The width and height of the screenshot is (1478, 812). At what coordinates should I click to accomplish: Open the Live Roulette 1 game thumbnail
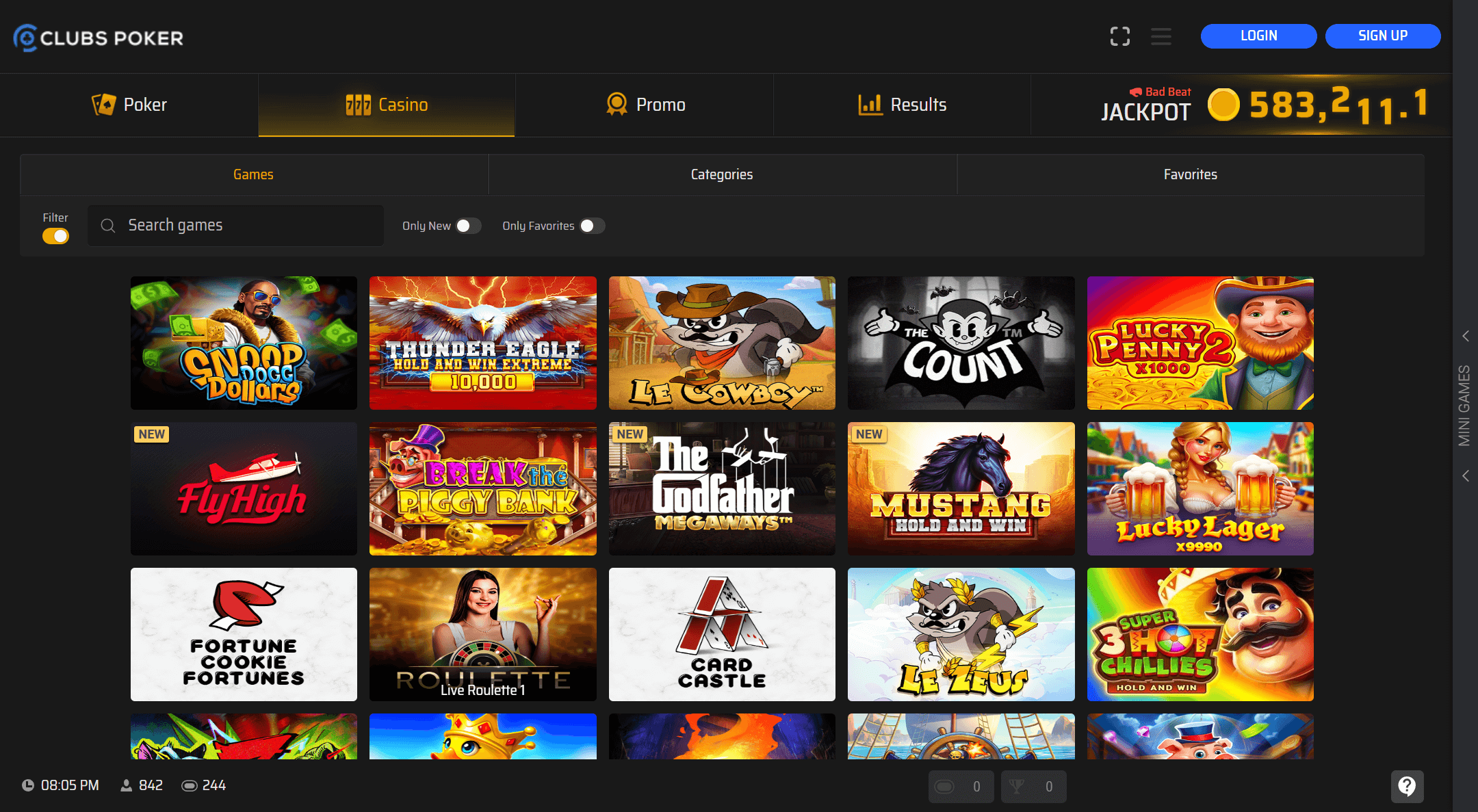(x=482, y=634)
